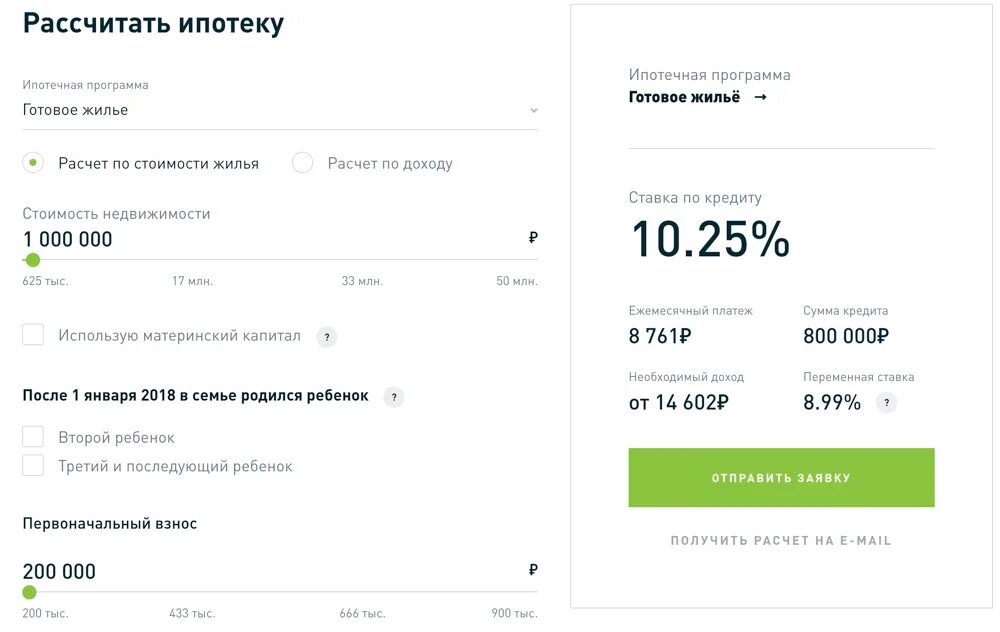Click the down payment slider handle
The height and width of the screenshot is (632, 1000).
[x=29, y=592]
